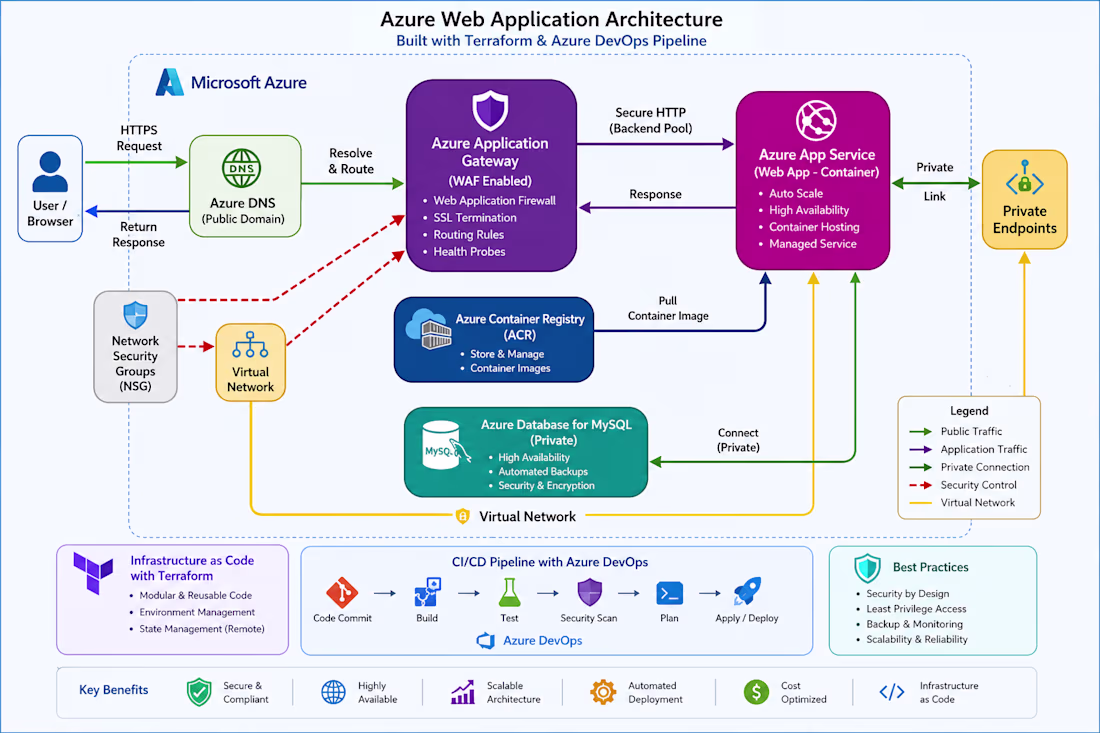Click the Virtual Network topology icon

click(250, 344)
